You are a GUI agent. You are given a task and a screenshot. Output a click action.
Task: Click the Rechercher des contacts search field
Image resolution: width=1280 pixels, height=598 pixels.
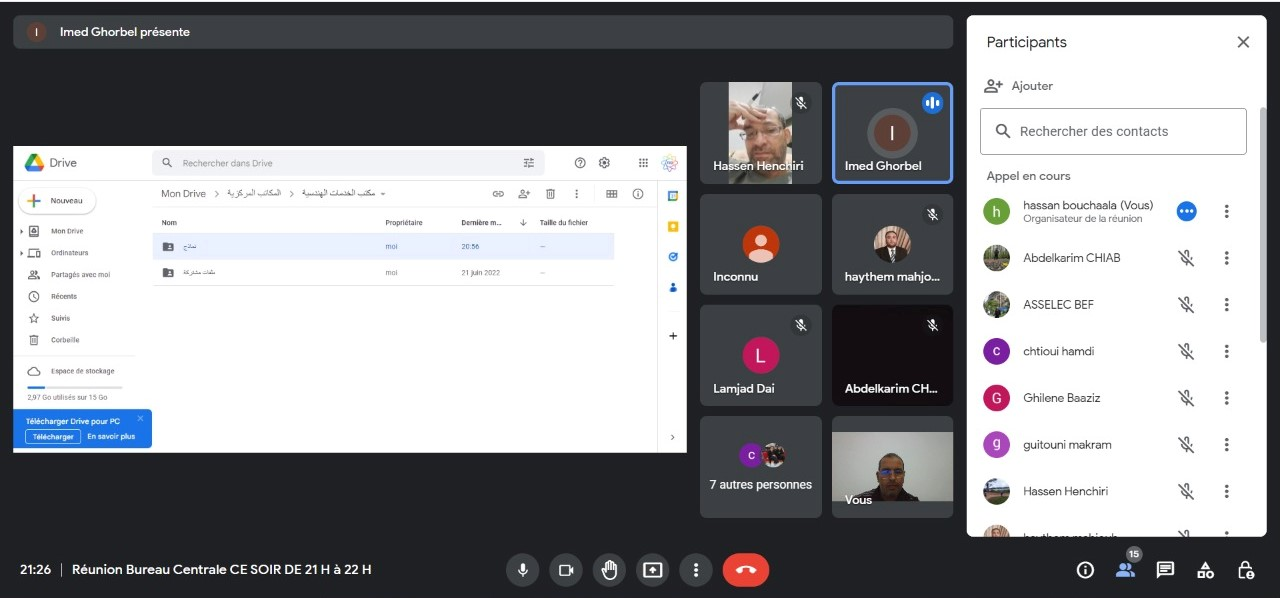[x=1113, y=131]
